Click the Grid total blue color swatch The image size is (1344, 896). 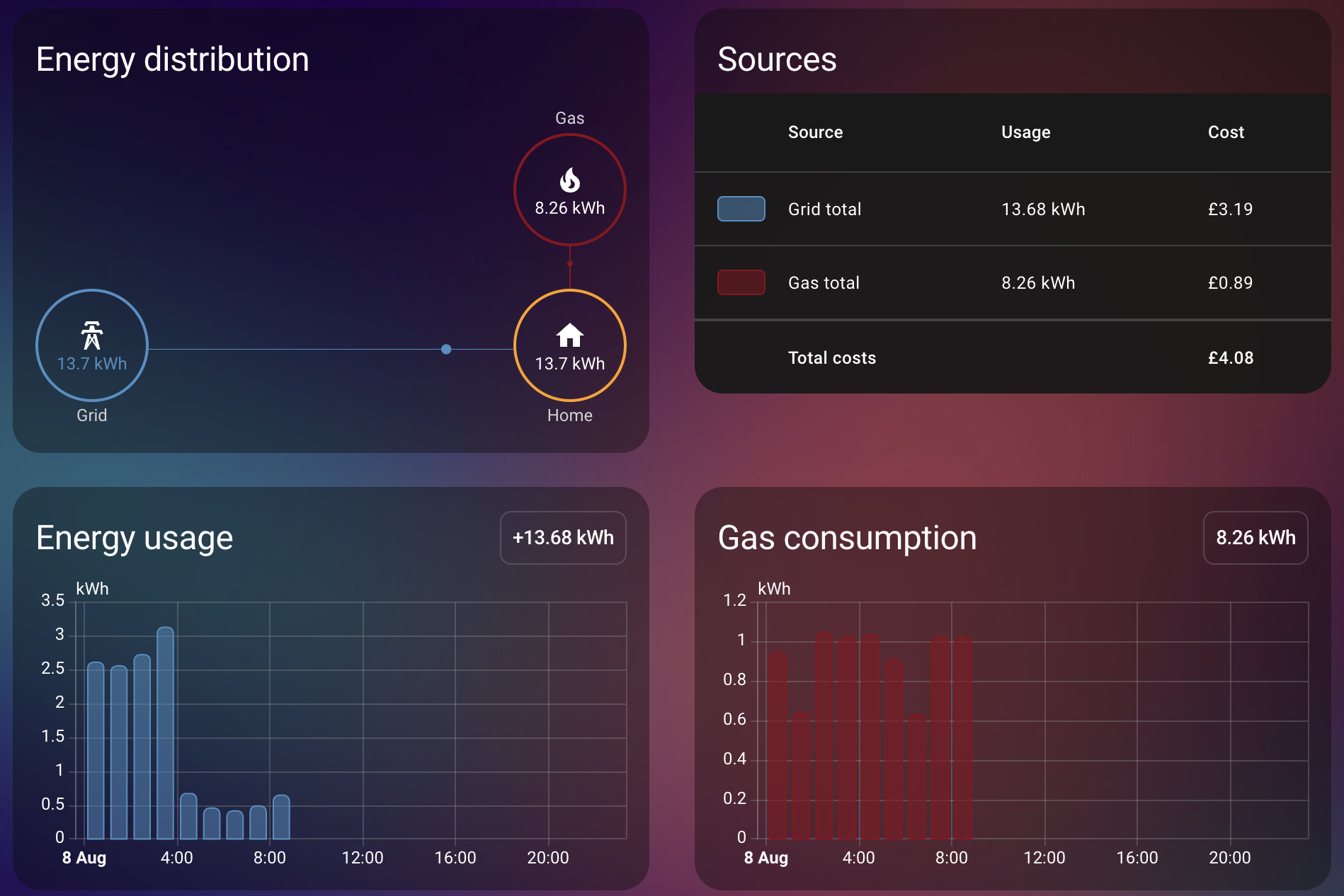coord(741,209)
